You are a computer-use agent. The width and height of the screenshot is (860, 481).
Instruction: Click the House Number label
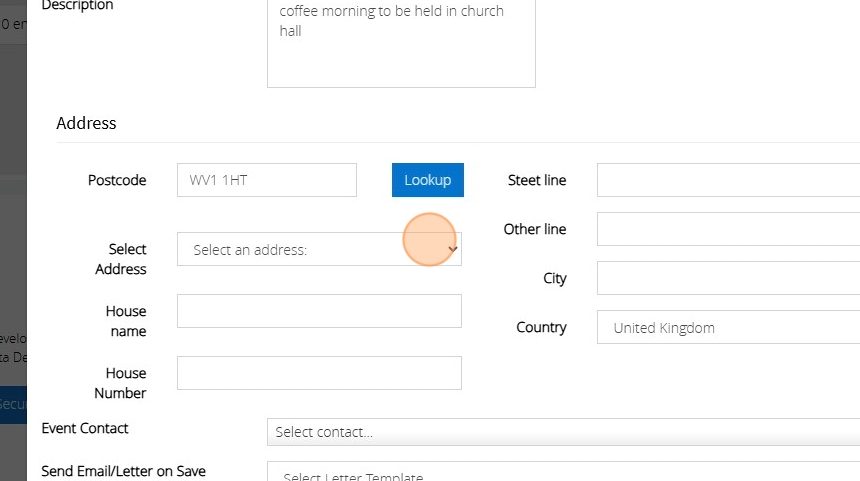(x=121, y=383)
